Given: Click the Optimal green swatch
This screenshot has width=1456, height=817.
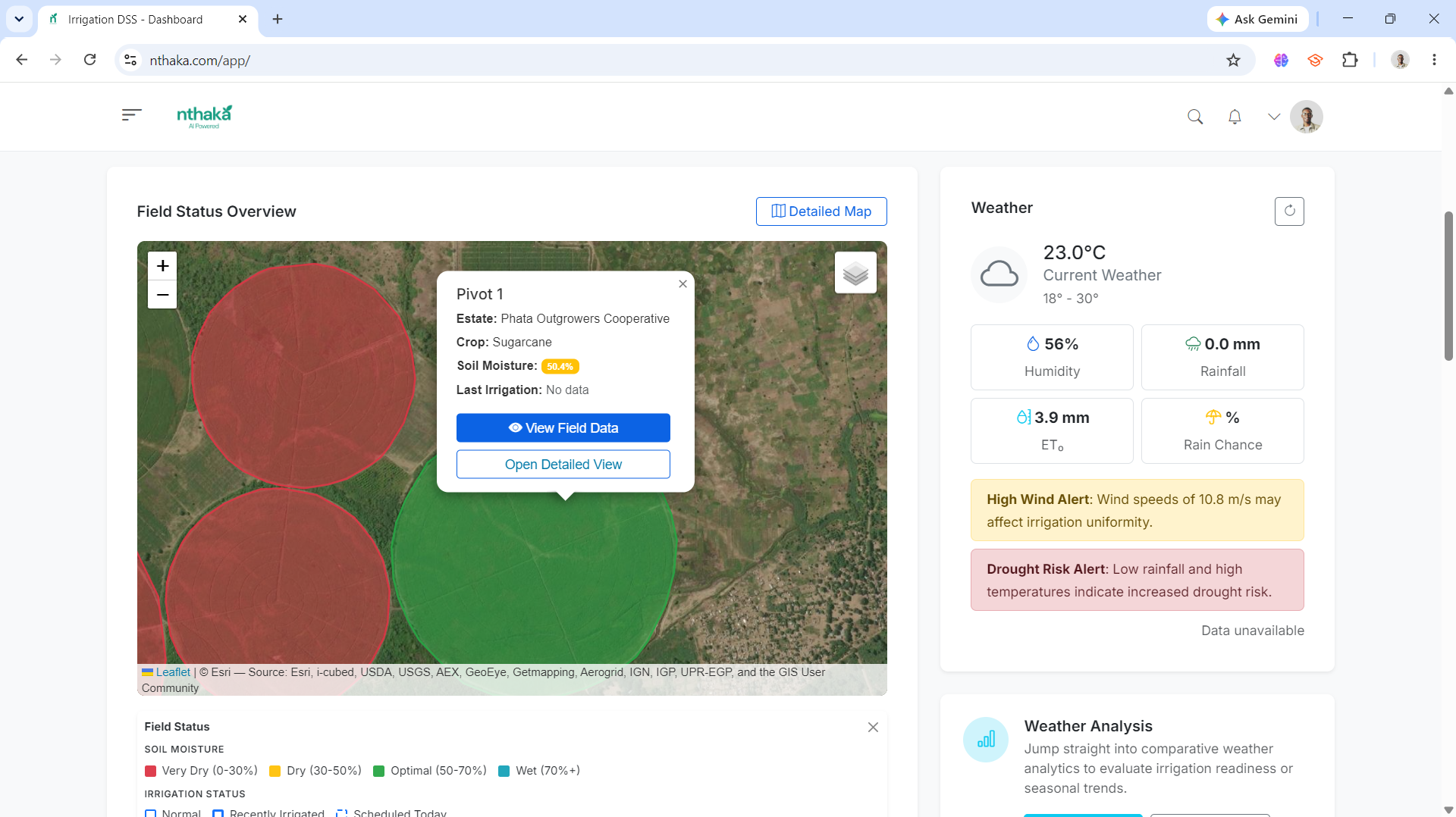Looking at the screenshot, I should click(379, 771).
